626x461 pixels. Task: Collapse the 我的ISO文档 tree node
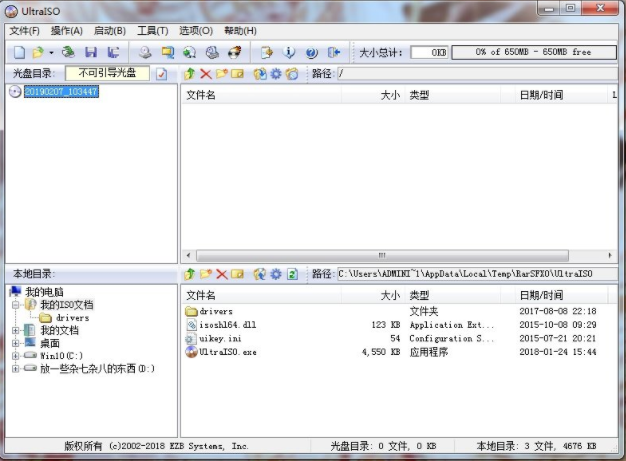16,305
